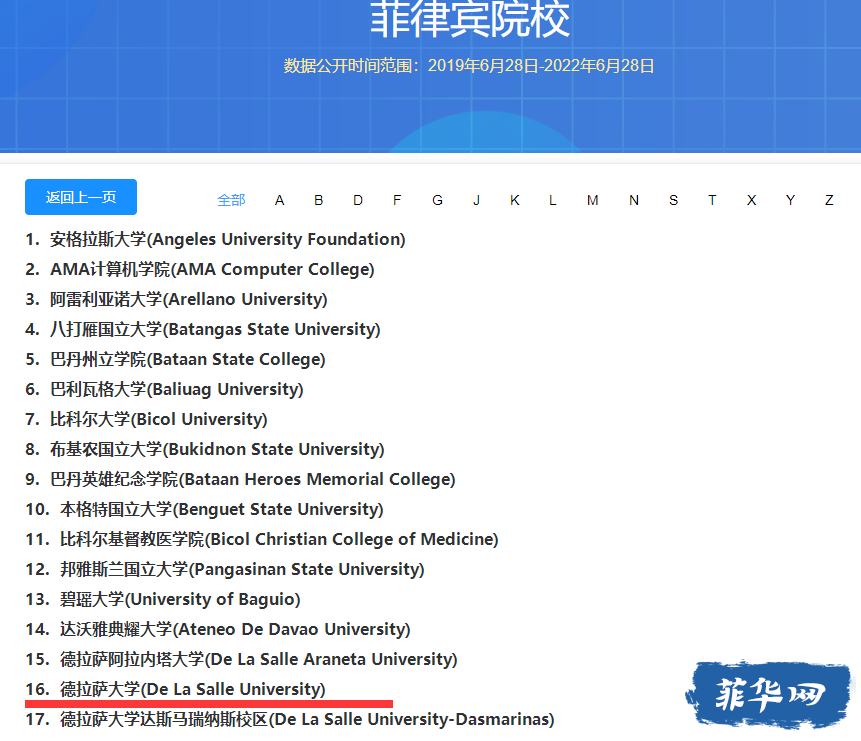
Task: Filter schools by letter M
Action: pos(592,200)
